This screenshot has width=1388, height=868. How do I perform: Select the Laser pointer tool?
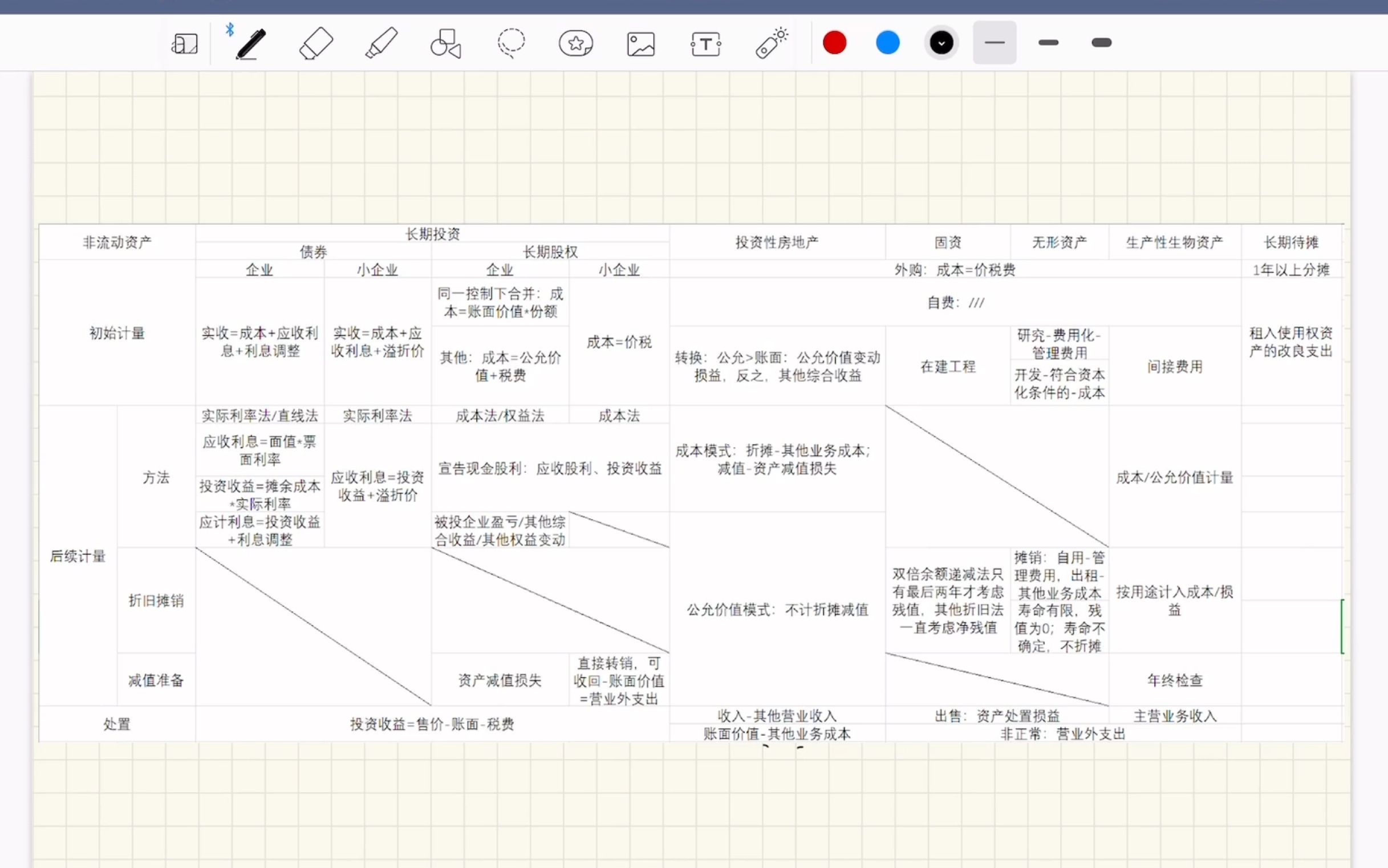pos(771,43)
